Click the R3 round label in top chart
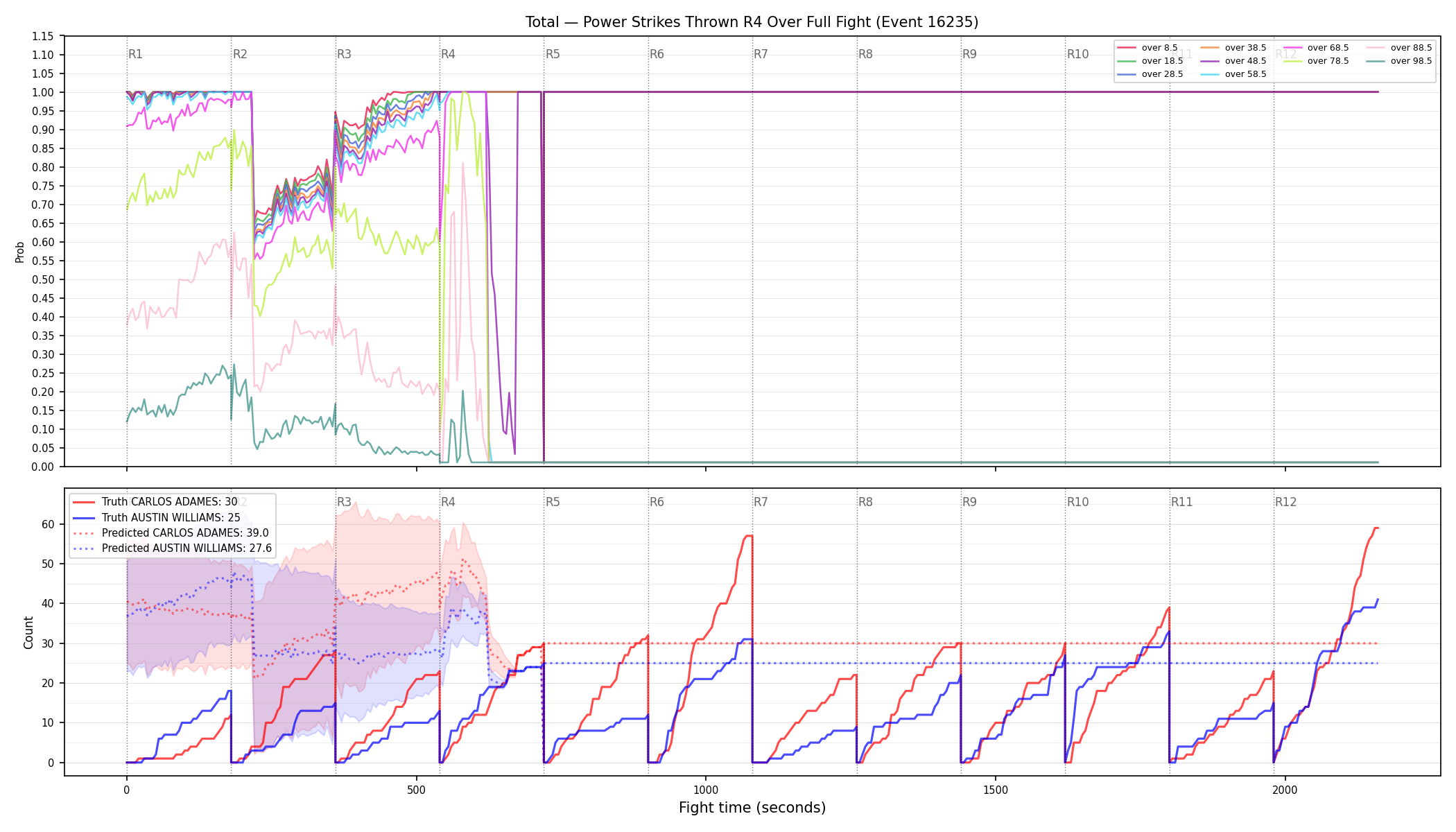 coord(344,54)
